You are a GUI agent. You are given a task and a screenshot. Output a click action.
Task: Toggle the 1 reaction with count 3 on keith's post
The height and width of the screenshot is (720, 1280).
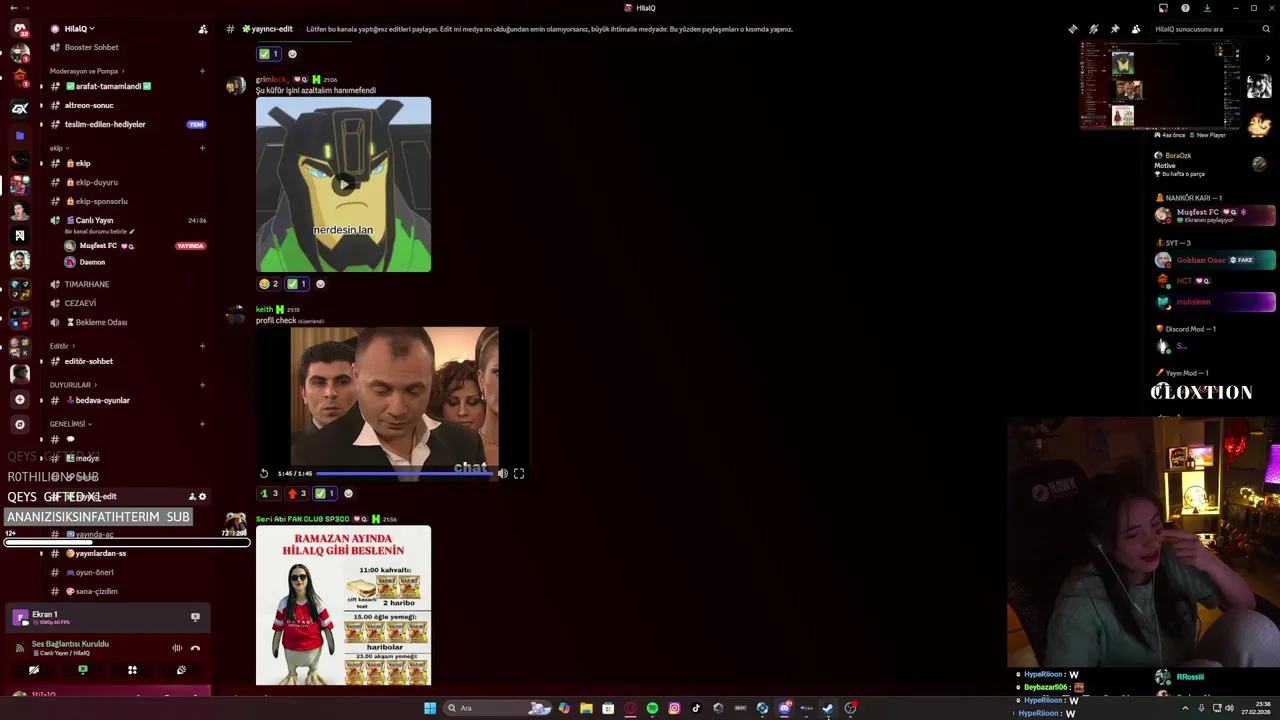coord(269,493)
